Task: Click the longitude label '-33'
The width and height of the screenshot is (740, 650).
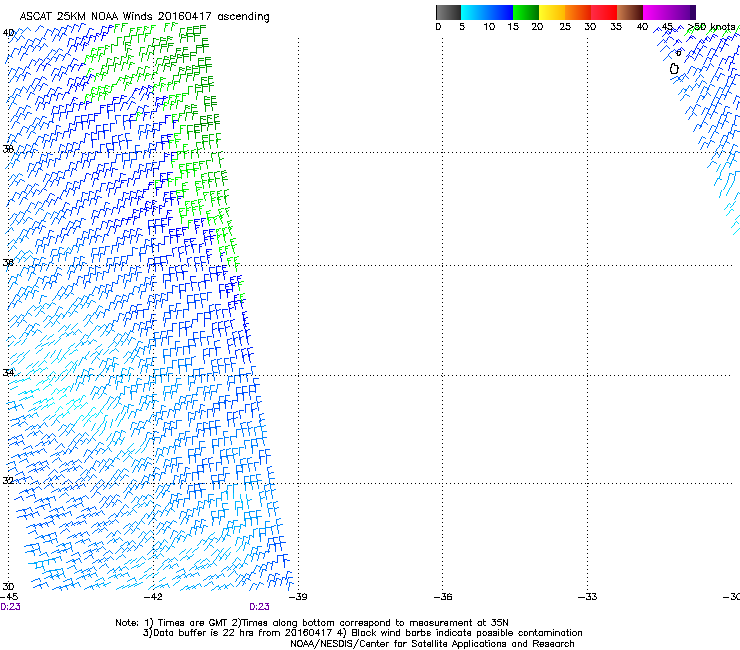Action: (x=587, y=597)
